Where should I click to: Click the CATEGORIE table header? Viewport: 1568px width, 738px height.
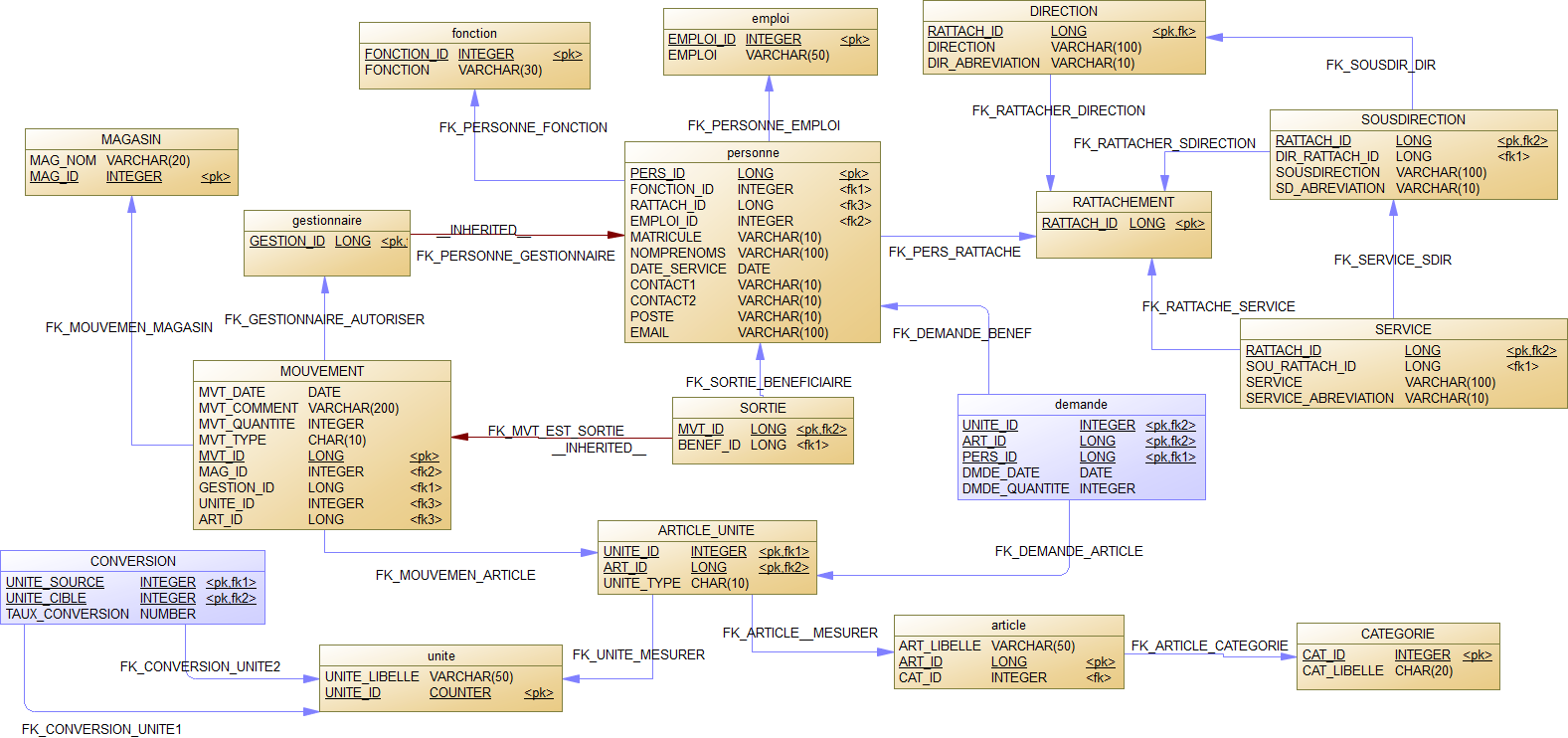point(1398,634)
